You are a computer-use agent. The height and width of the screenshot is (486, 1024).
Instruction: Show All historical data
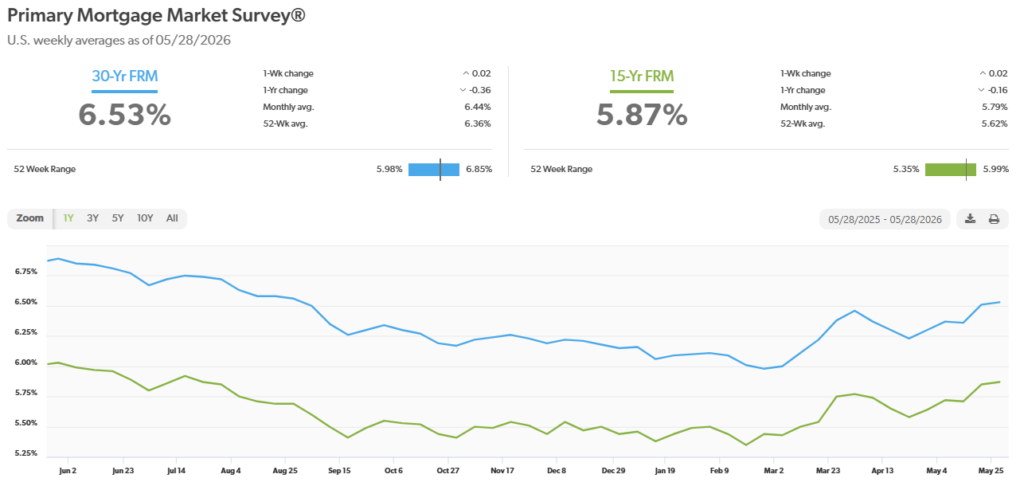[172, 219]
